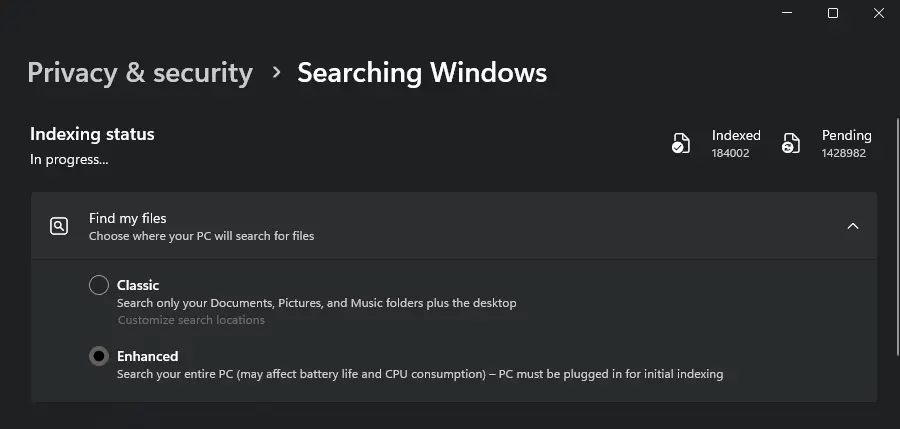This screenshot has height=429, width=900.
Task: Click the Find my files title
Action: (127, 218)
